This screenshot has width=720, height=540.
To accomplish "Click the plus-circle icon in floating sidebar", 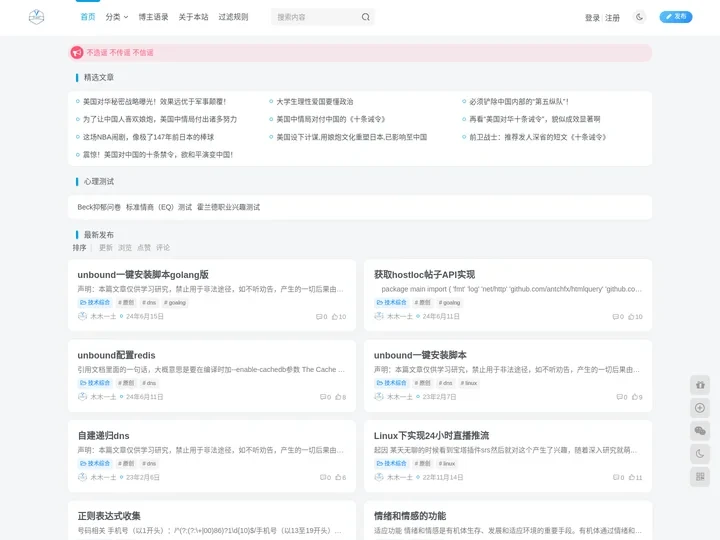I will 700,408.
